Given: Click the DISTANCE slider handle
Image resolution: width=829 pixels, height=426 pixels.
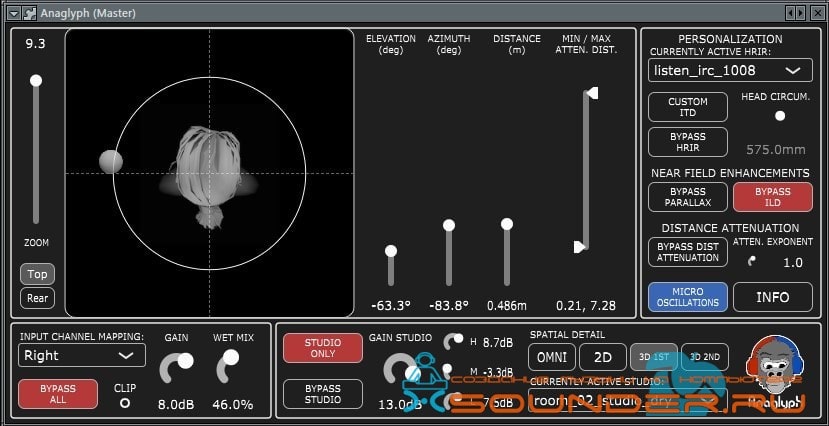Looking at the screenshot, I should pyautogui.click(x=506, y=224).
